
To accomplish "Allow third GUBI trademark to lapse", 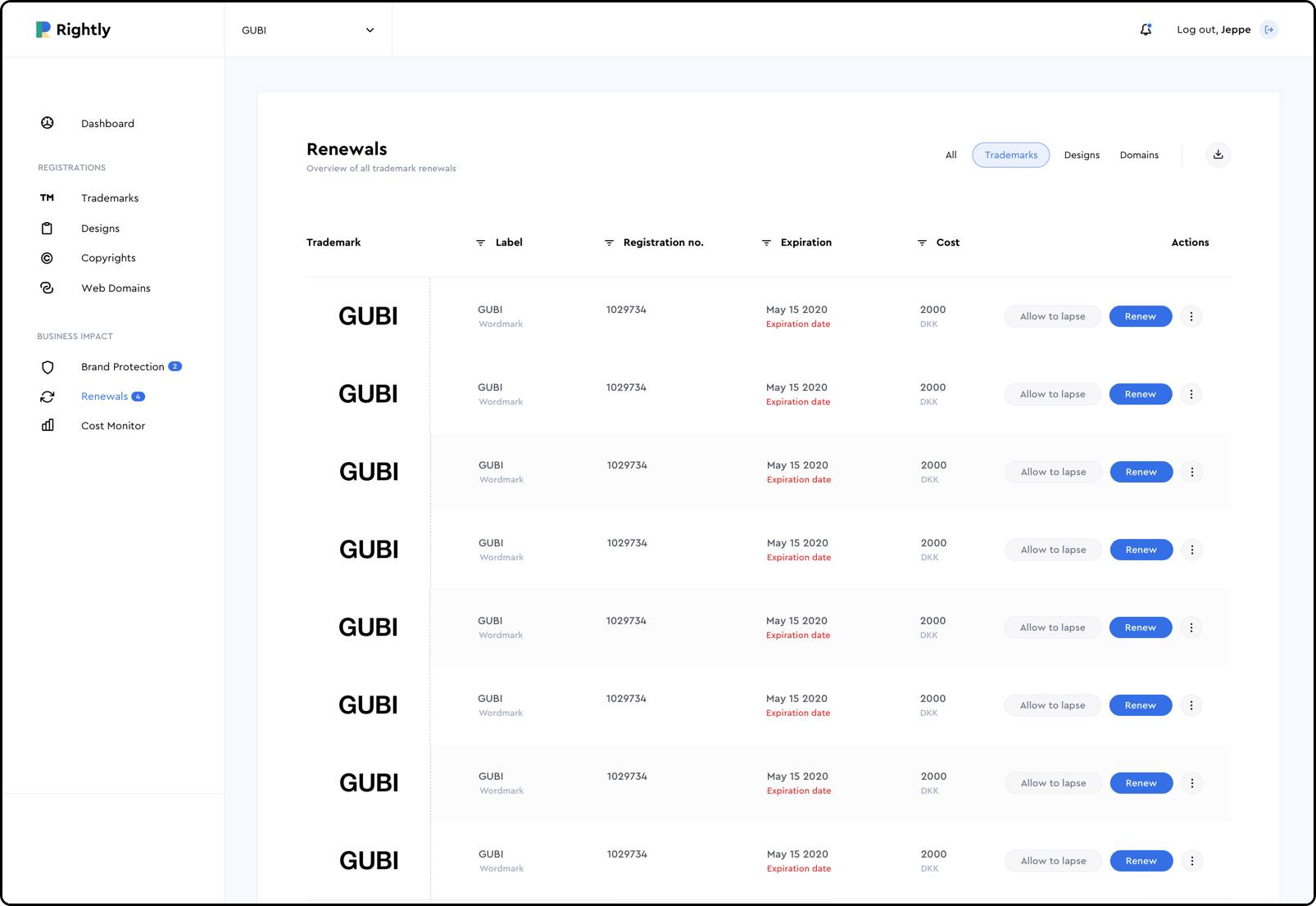I will [1054, 472].
